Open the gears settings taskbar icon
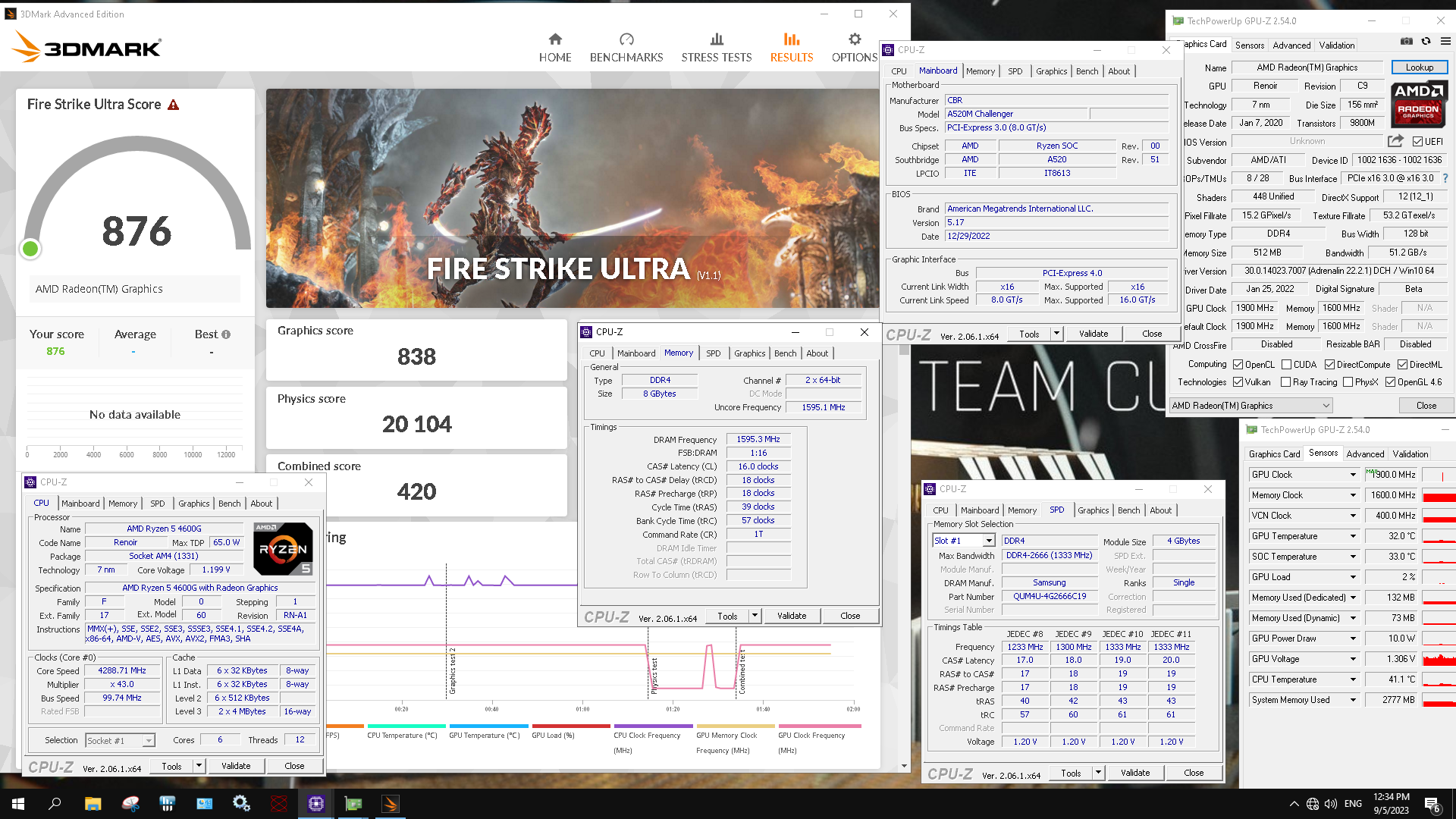The image size is (1456, 819). pyautogui.click(x=241, y=804)
